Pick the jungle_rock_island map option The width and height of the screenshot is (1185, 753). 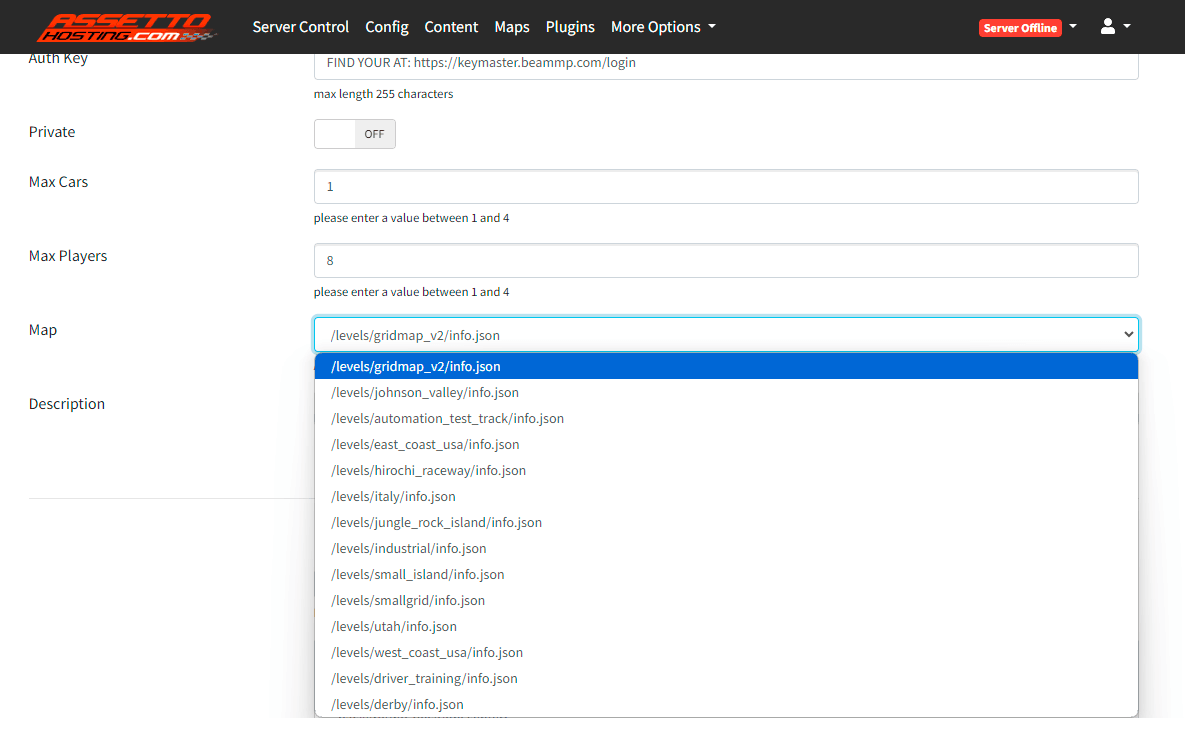[436, 523]
